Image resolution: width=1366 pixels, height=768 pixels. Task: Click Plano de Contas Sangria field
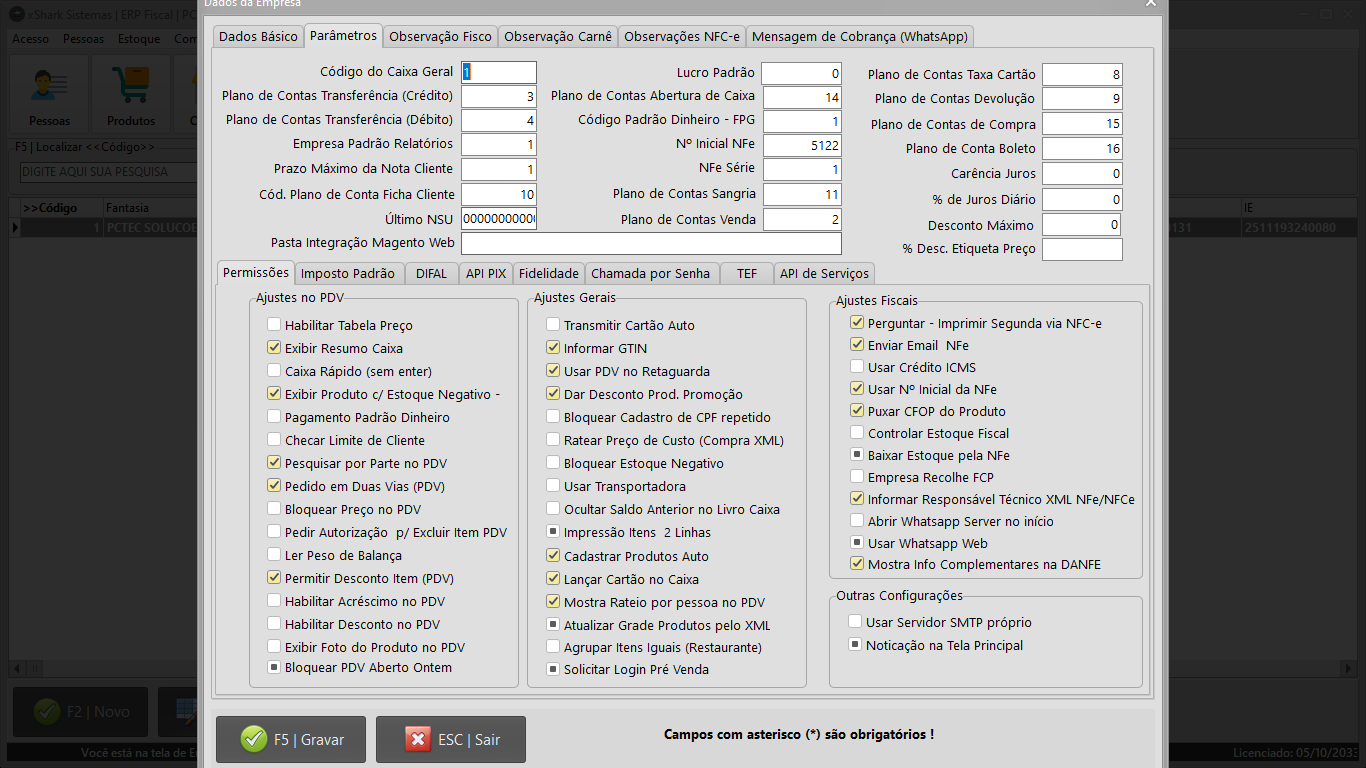tap(801, 194)
